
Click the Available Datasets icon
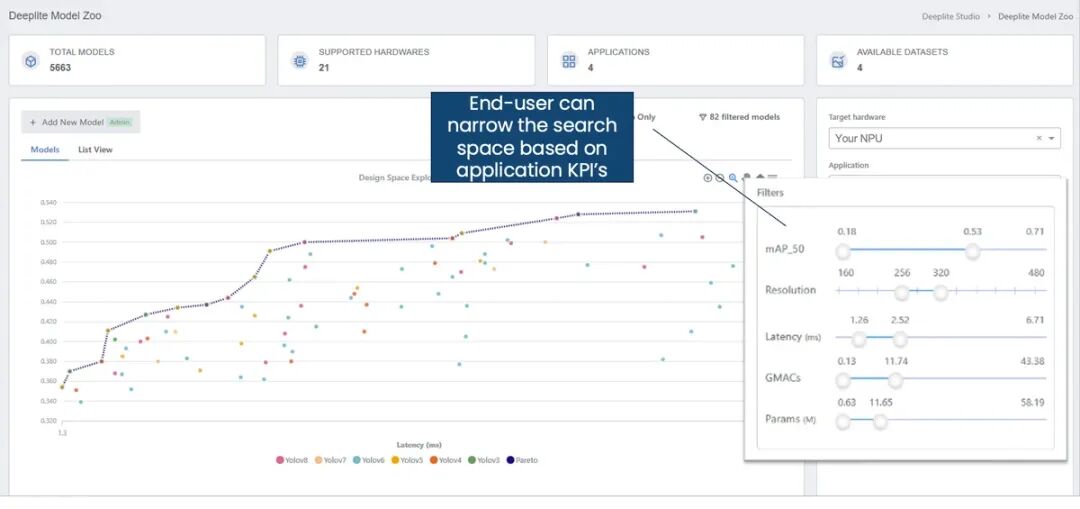[838, 61]
